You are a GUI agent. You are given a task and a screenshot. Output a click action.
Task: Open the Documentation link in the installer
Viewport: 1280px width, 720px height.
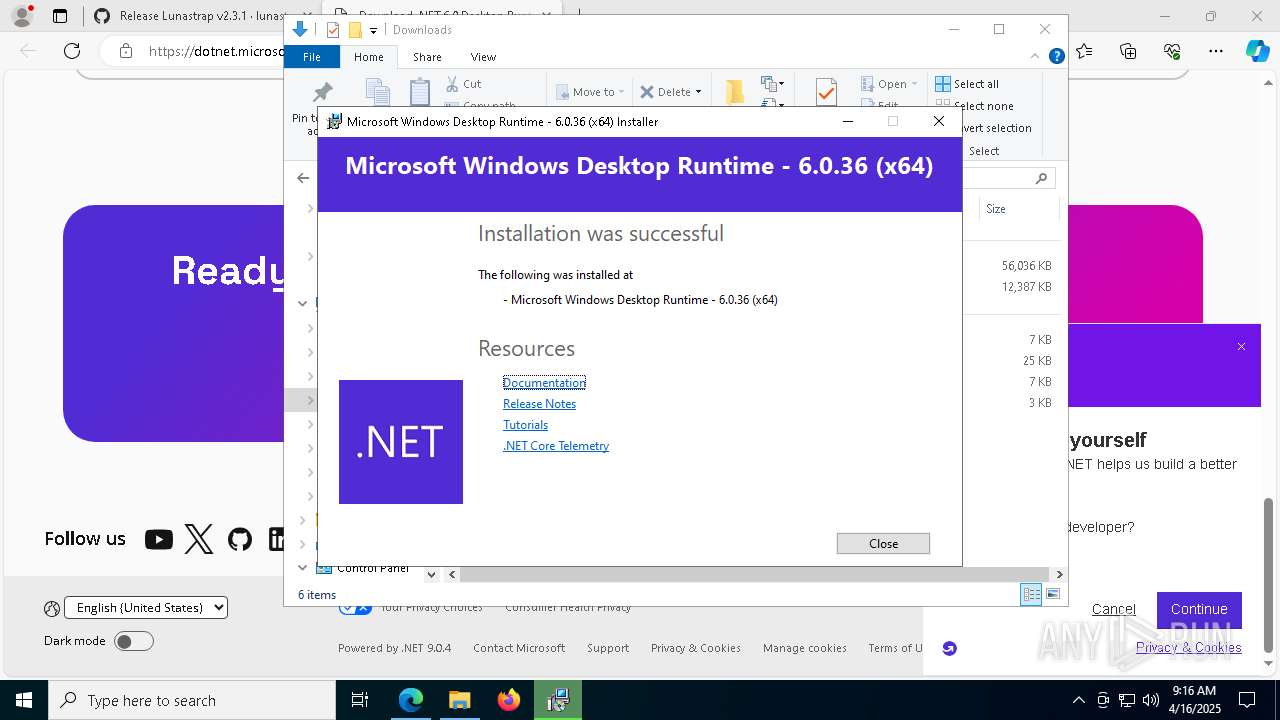(544, 382)
